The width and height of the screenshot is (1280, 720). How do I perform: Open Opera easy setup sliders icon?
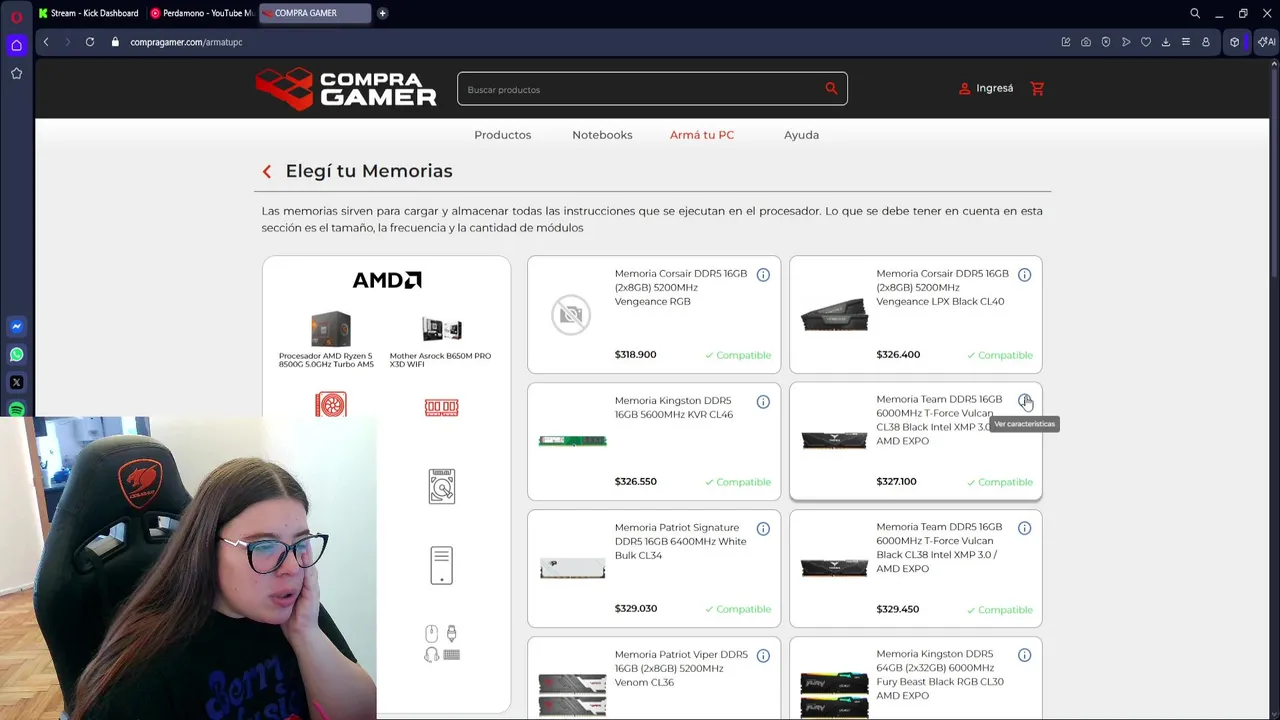(x=1186, y=42)
